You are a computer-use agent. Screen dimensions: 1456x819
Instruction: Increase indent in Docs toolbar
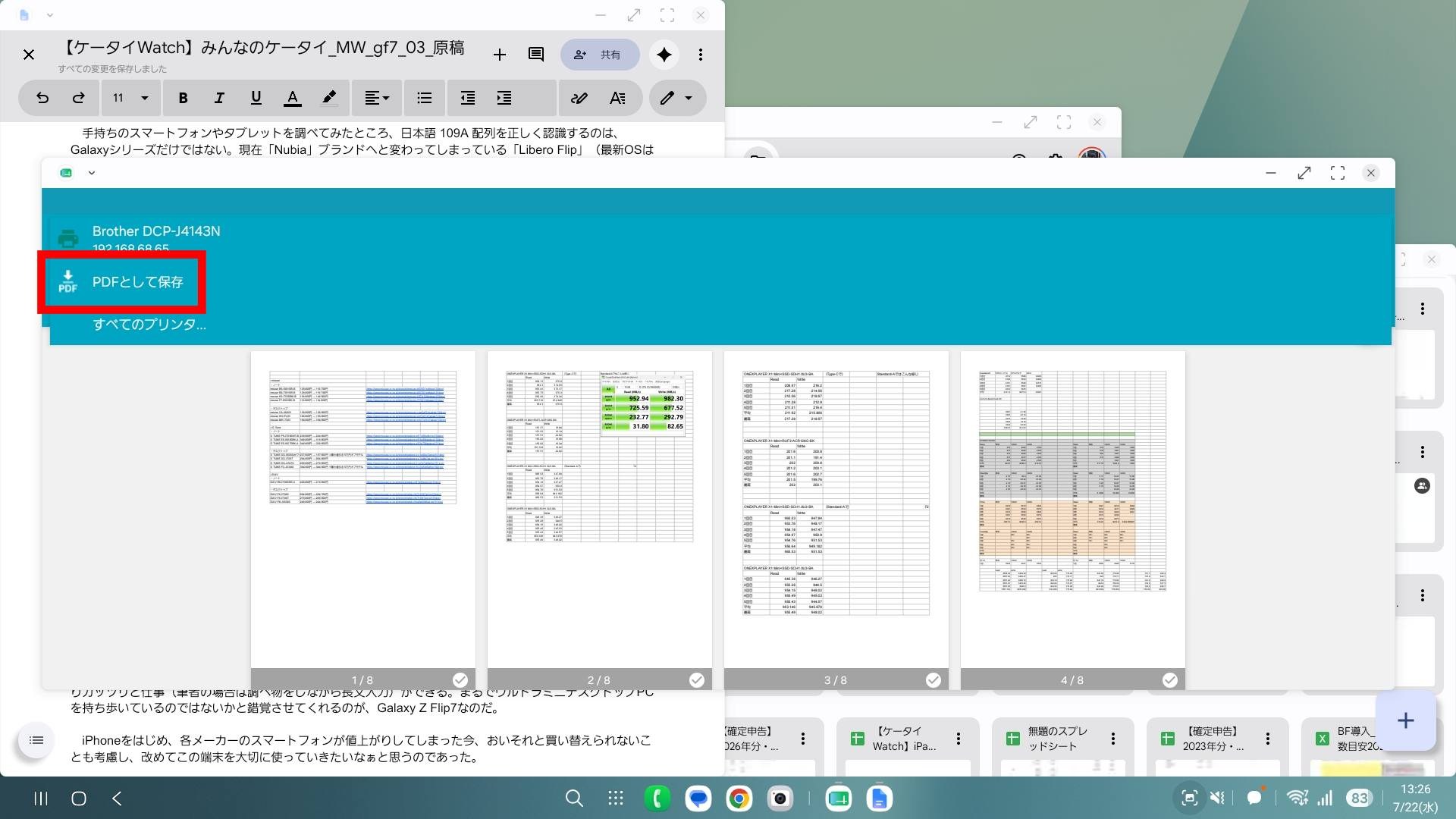tap(504, 98)
